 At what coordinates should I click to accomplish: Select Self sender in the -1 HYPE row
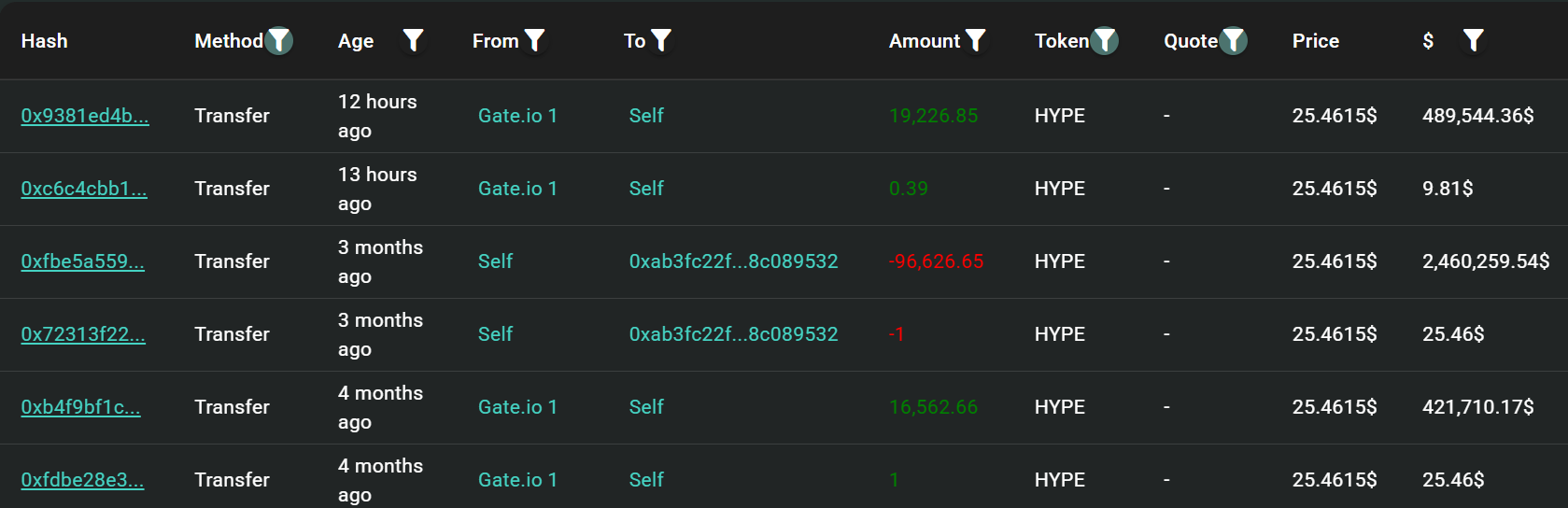[495, 334]
